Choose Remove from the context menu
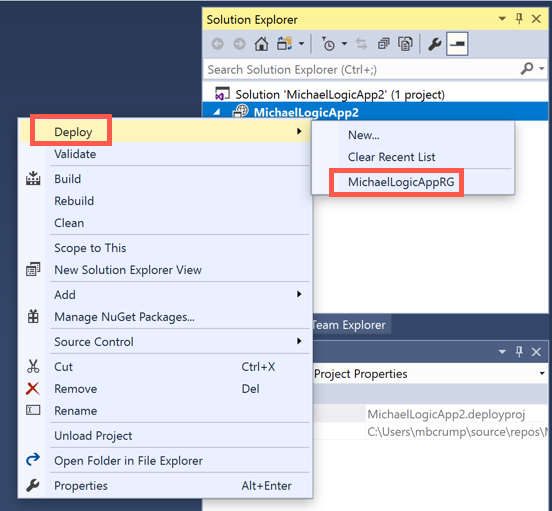This screenshot has height=511, width=552. point(165,389)
